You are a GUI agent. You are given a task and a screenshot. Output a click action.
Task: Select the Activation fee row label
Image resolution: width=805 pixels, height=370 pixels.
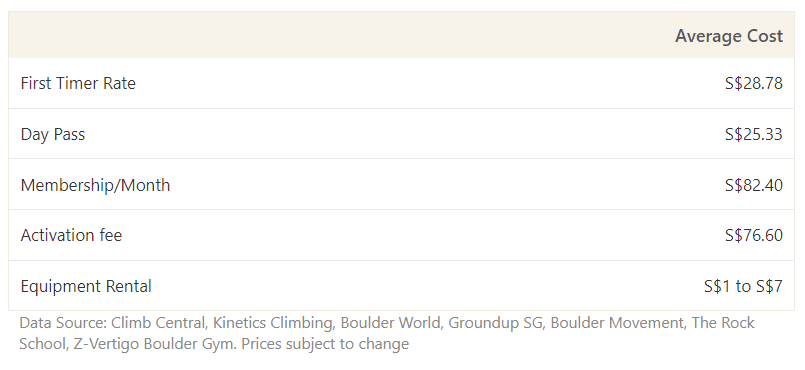tap(71, 235)
